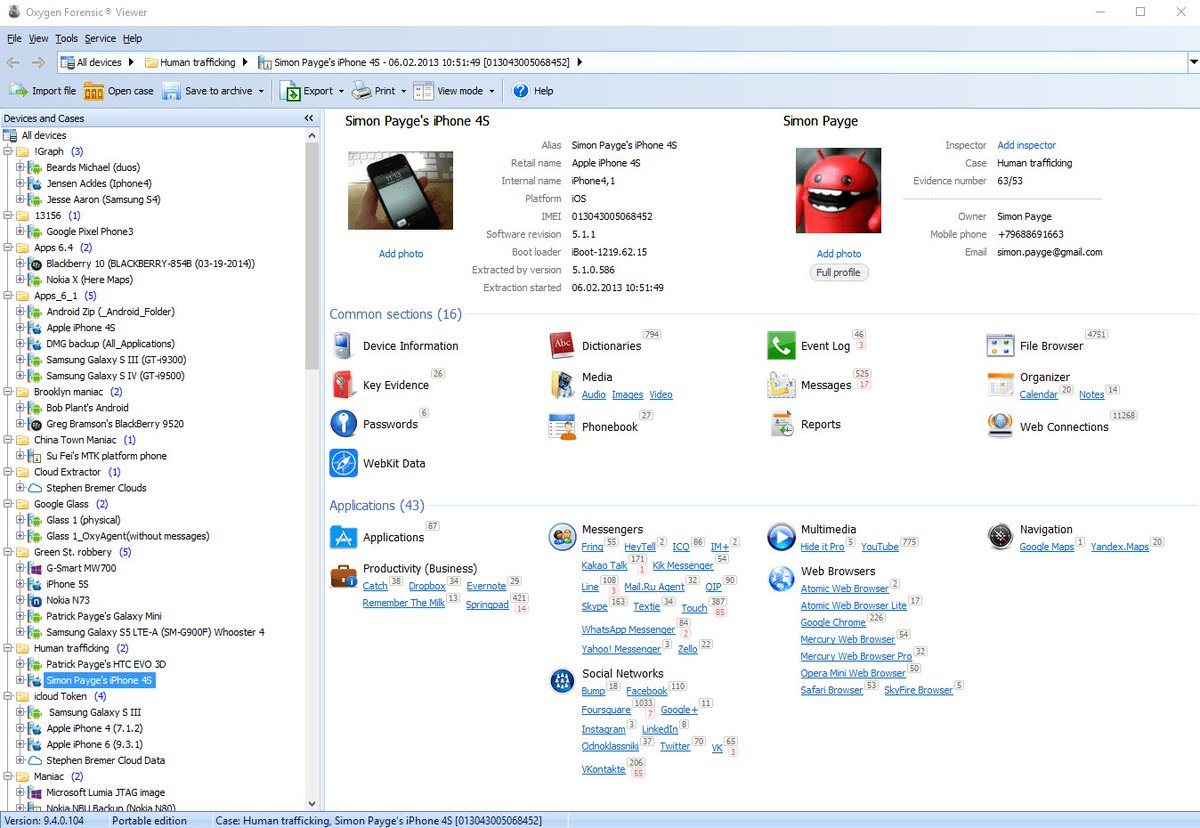
Task: Open the Skype messenger link
Action: click(594, 606)
